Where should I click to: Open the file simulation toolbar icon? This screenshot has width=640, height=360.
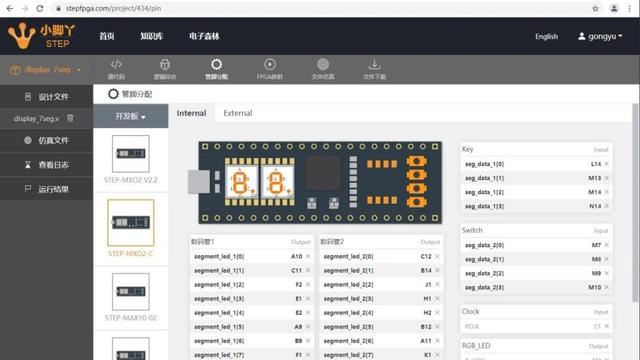[323, 64]
